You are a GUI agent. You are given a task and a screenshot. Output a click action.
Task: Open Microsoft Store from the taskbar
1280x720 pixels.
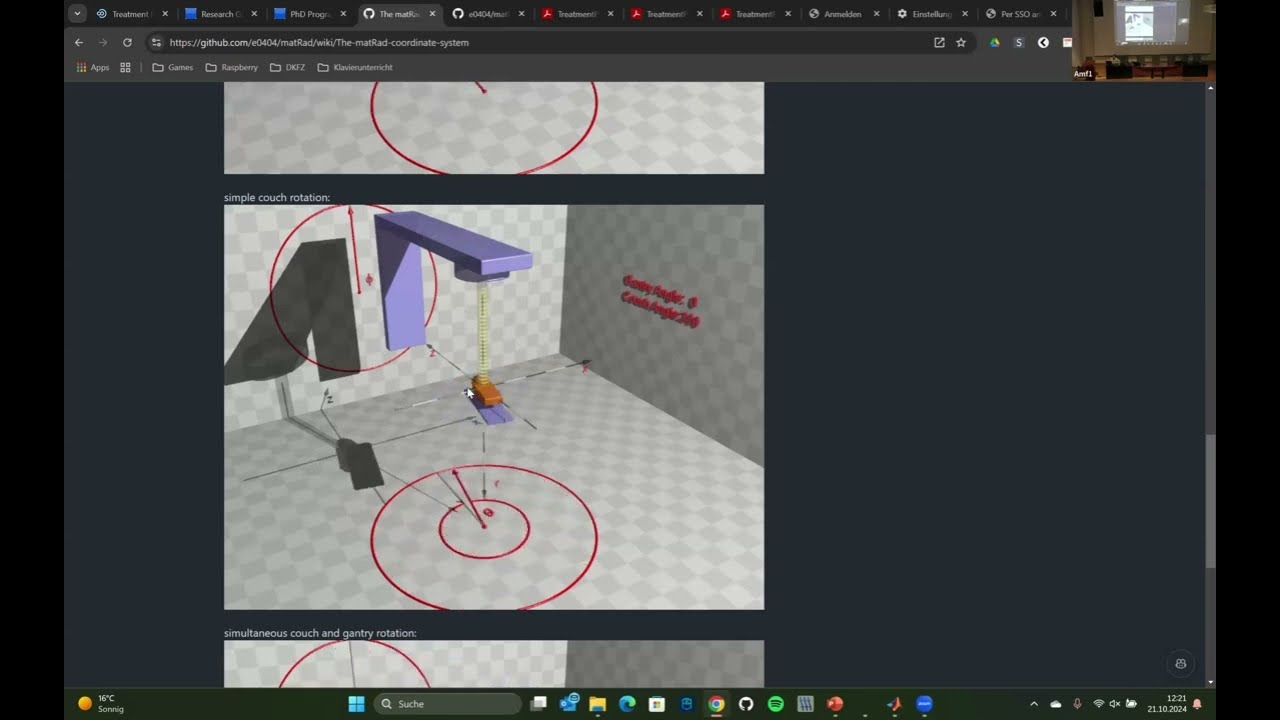click(657, 704)
